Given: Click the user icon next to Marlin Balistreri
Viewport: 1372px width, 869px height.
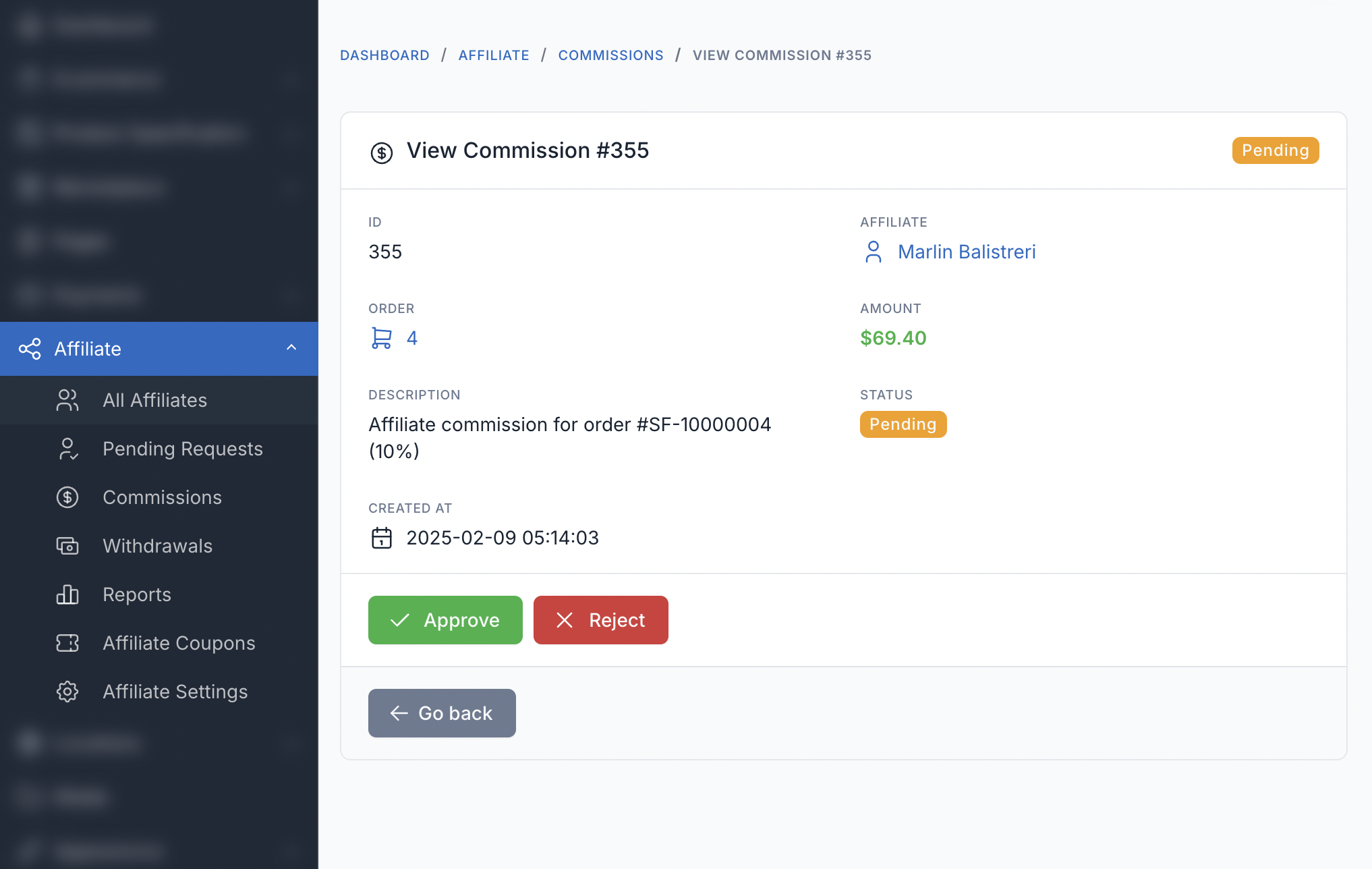Looking at the screenshot, I should coord(873,252).
